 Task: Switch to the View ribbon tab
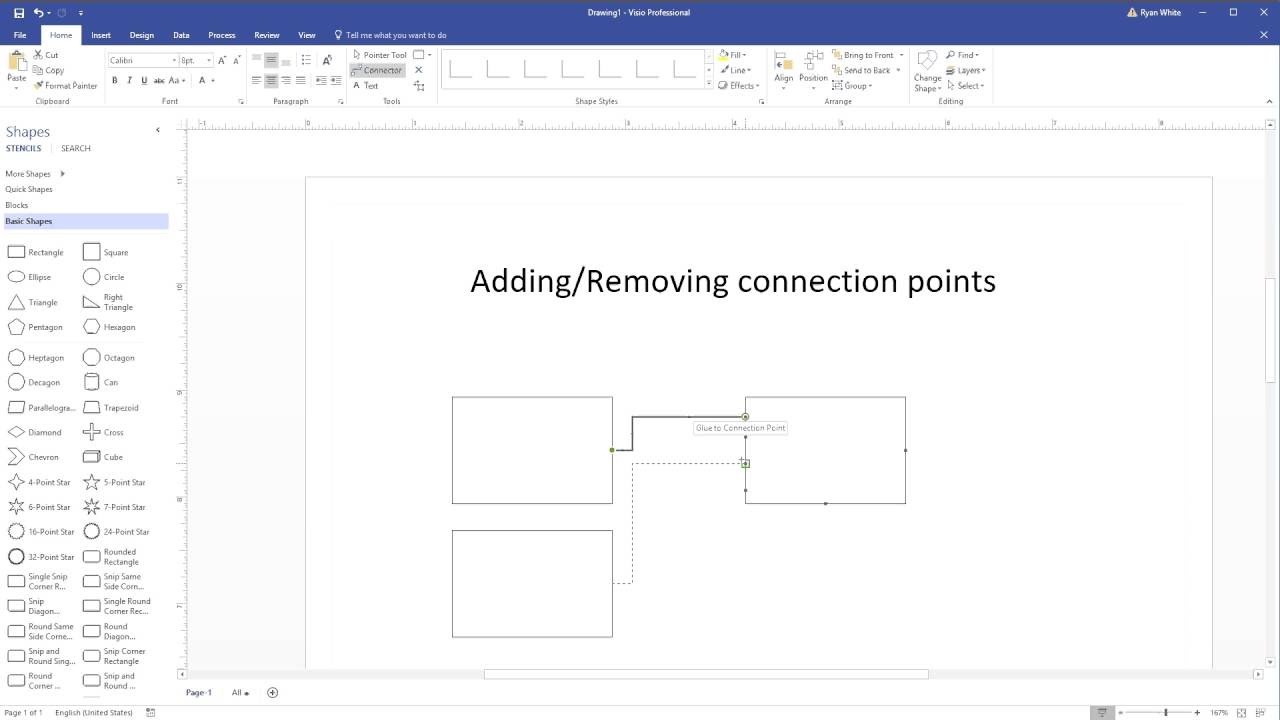click(x=307, y=35)
